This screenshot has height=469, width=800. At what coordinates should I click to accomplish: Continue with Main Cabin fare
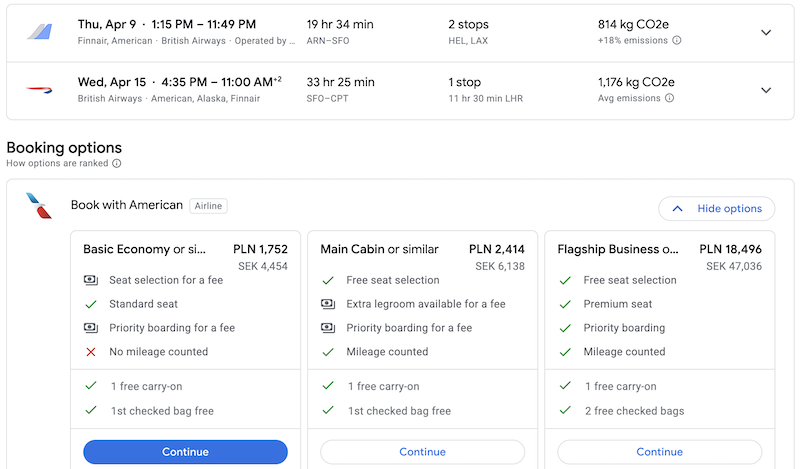422,452
